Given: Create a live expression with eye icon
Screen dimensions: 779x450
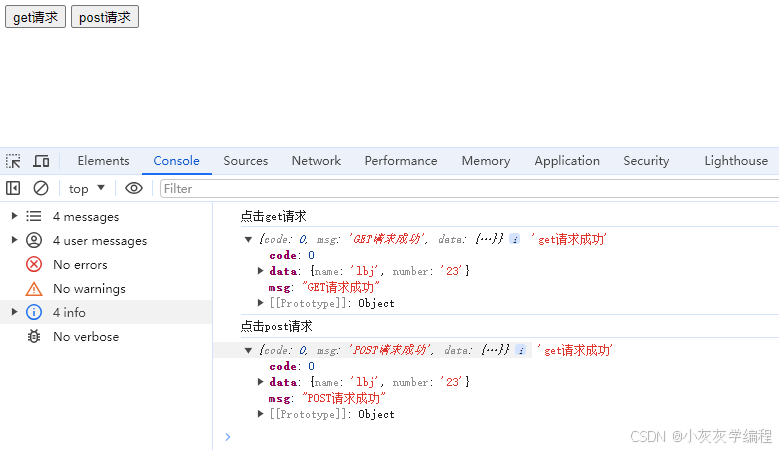Looking at the screenshot, I should coord(134,188).
